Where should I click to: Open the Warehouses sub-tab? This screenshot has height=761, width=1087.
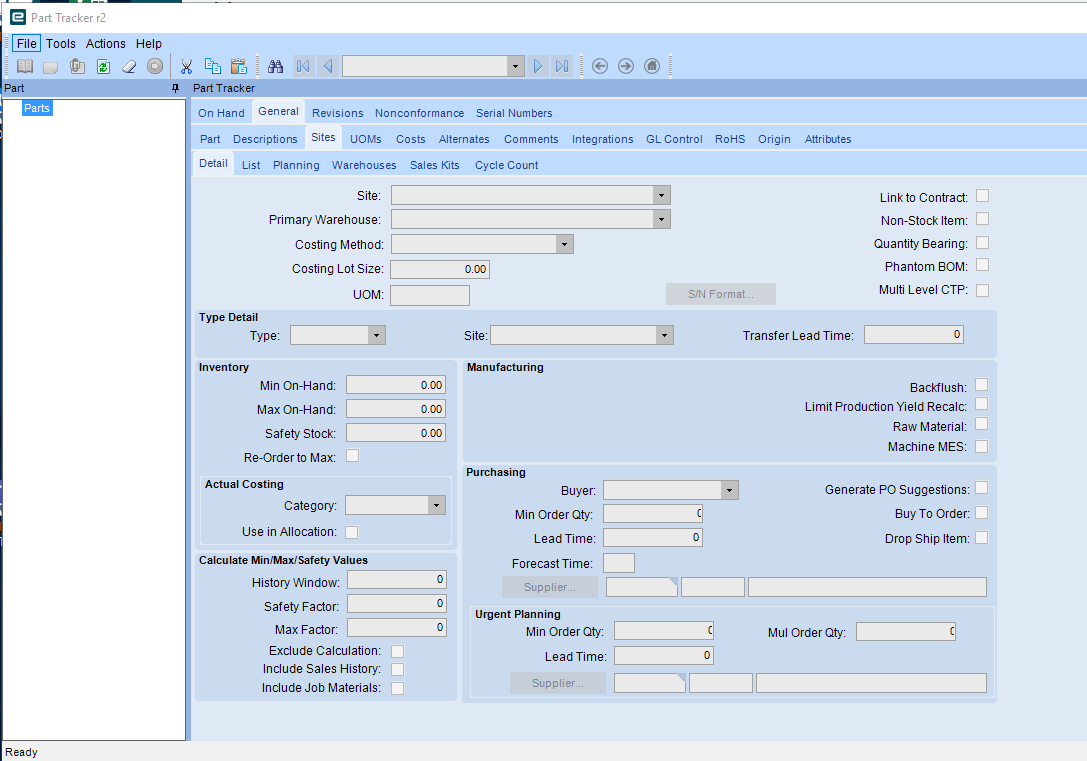click(364, 165)
